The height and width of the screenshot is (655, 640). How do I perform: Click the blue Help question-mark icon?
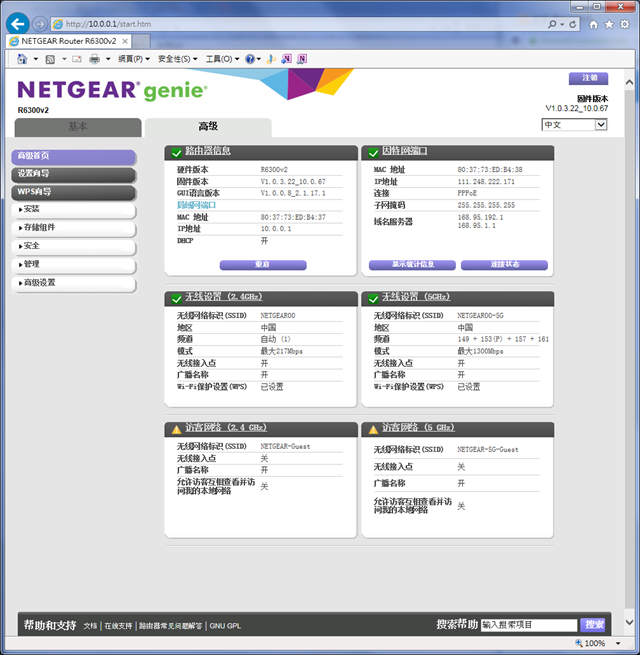[250, 59]
